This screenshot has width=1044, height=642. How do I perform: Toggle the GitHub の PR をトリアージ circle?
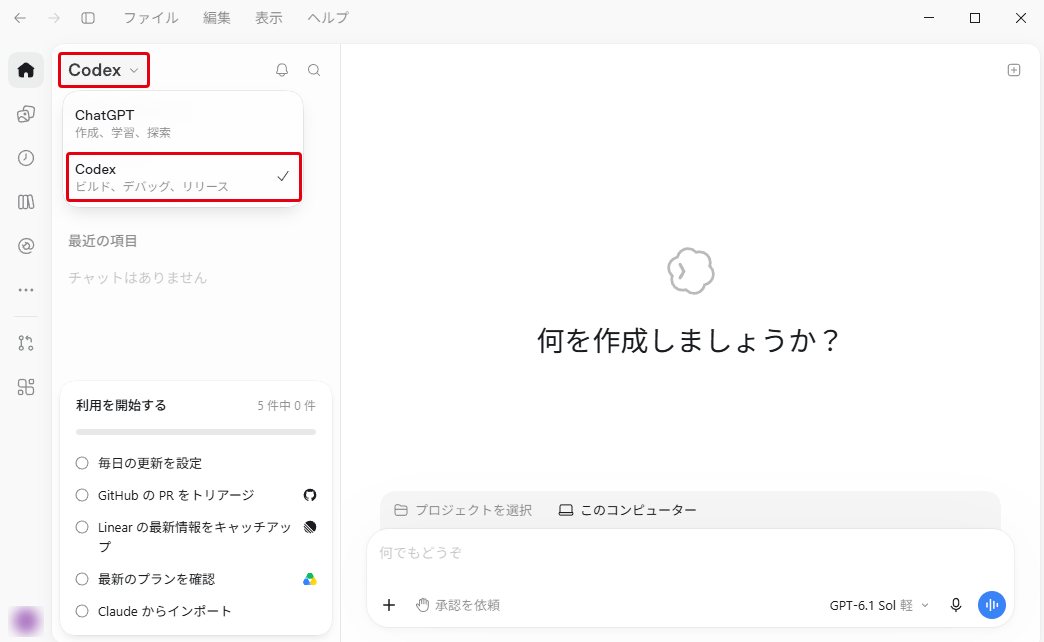[82, 495]
